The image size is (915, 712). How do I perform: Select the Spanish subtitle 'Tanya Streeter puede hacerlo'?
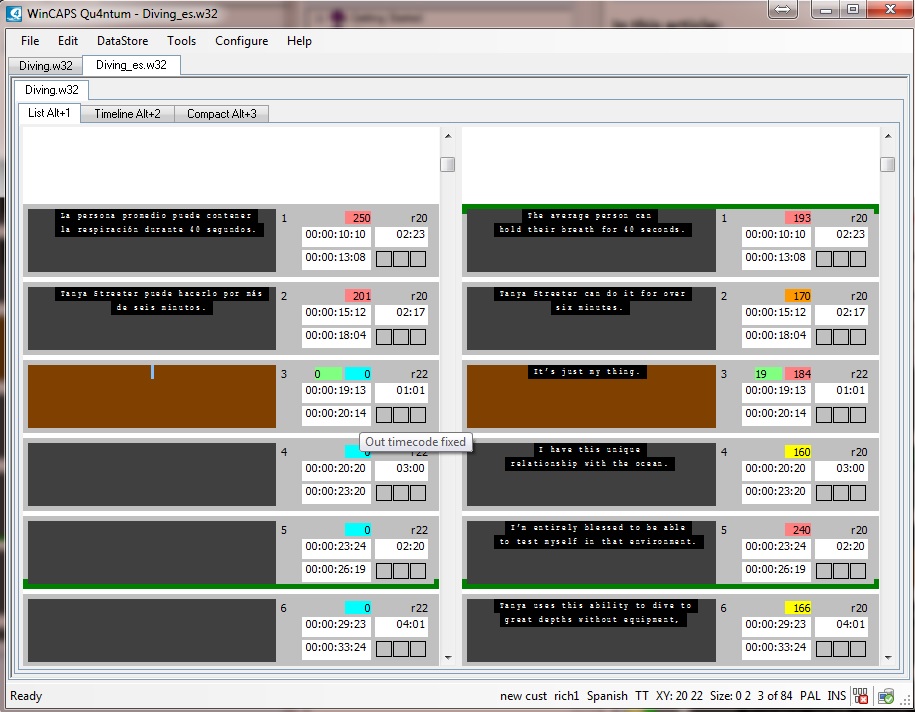click(152, 319)
